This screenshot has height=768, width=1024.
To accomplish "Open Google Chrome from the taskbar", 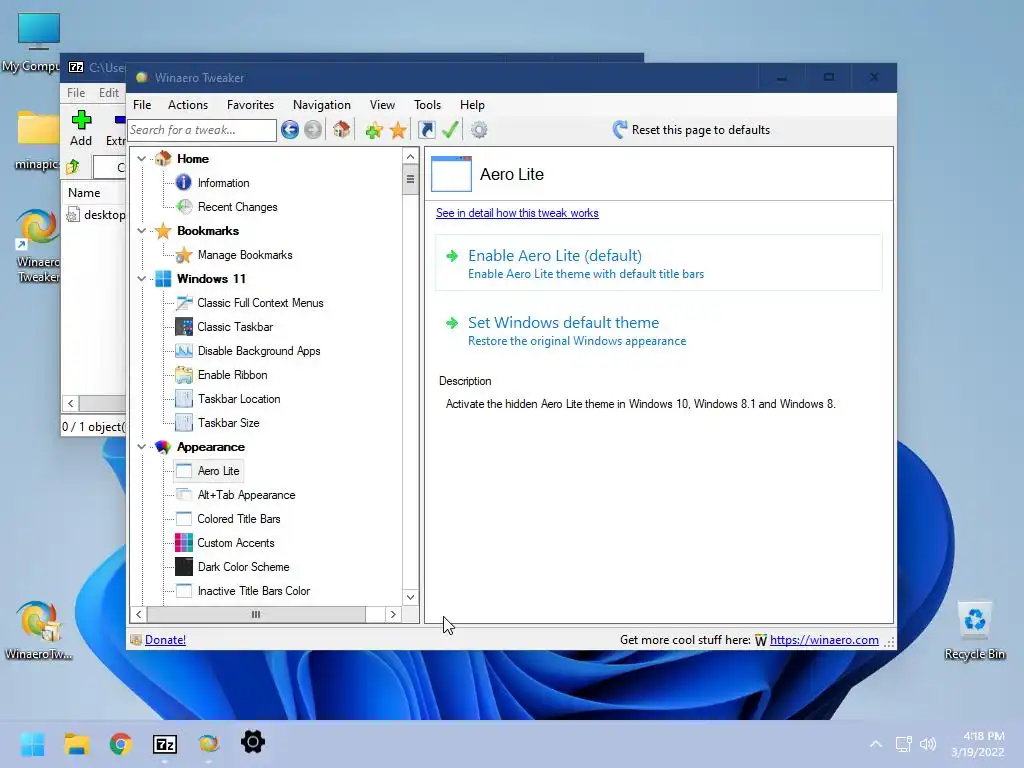I will [121, 744].
